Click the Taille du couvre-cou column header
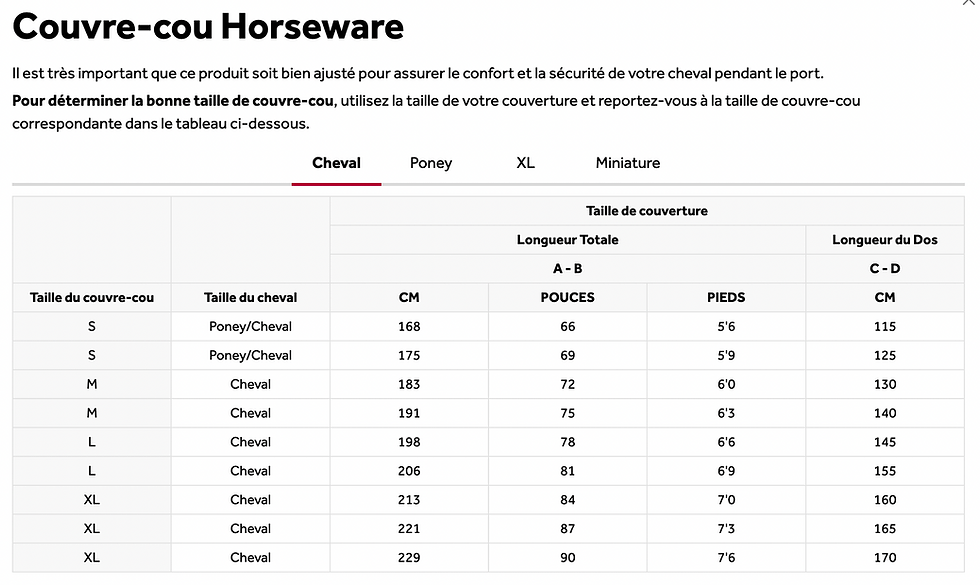980x585 pixels. click(x=92, y=298)
